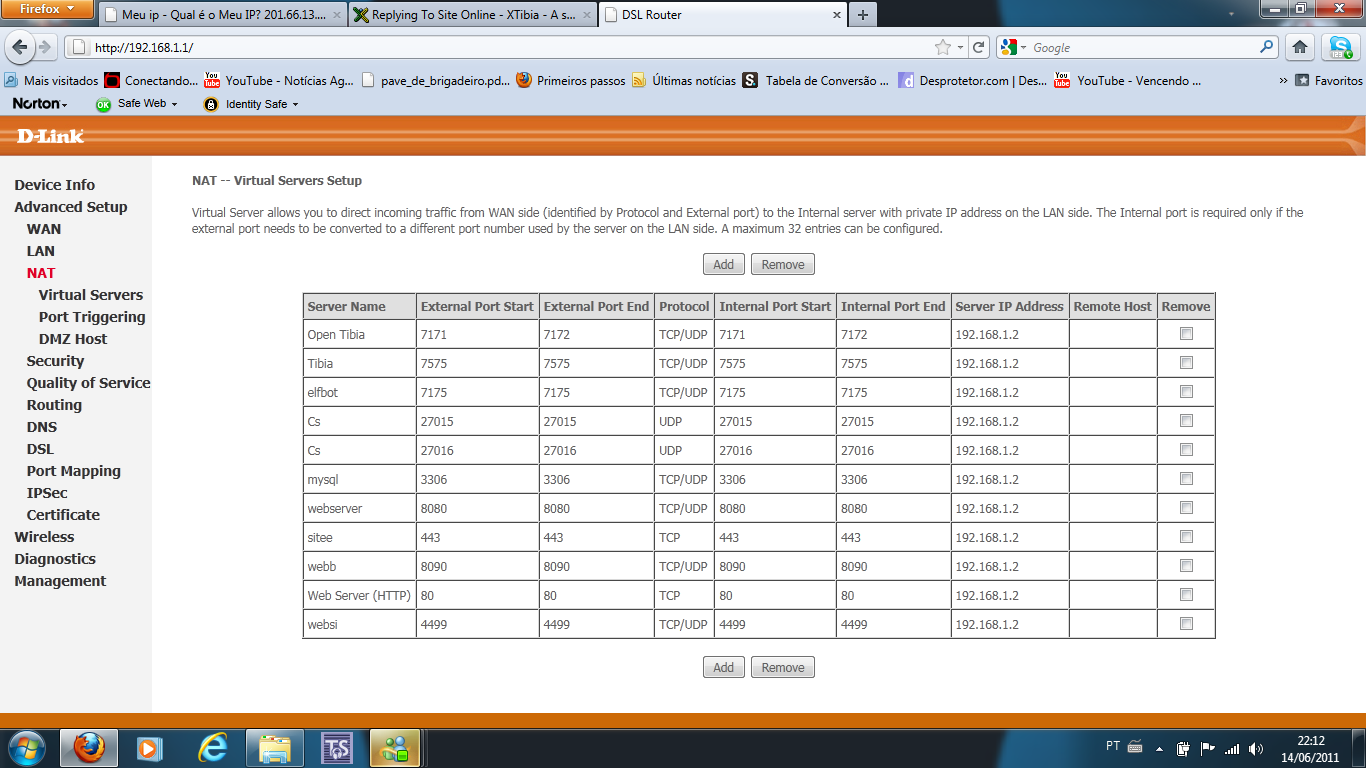
Task: Click Firefox icon in taskbar
Action: point(89,747)
